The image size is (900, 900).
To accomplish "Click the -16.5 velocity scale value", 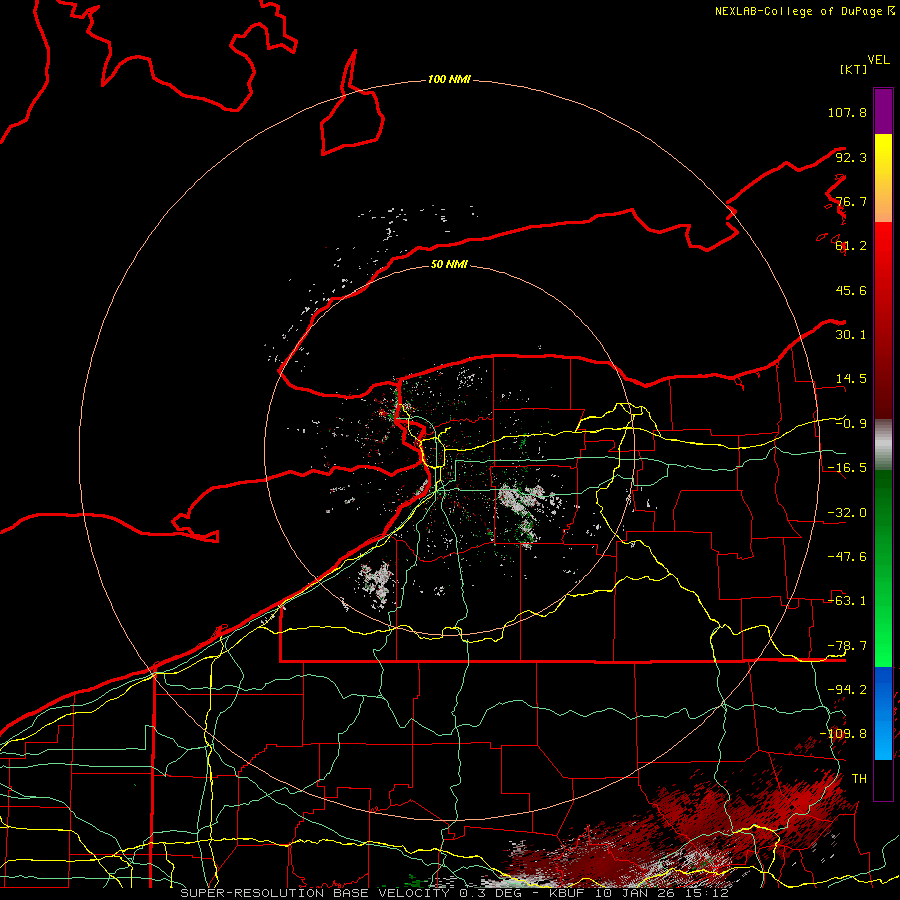I will (x=847, y=468).
